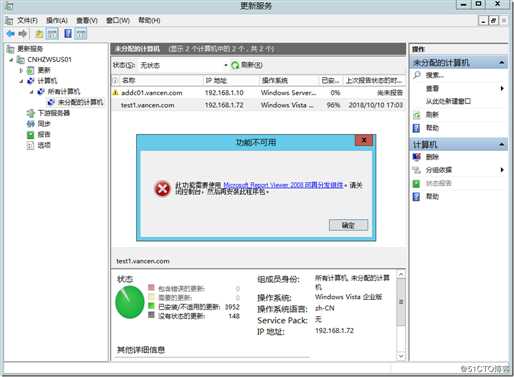The width and height of the screenshot is (514, 377).
Task: Click 从此处新建窗口 in the action pane
Action: pos(448,101)
